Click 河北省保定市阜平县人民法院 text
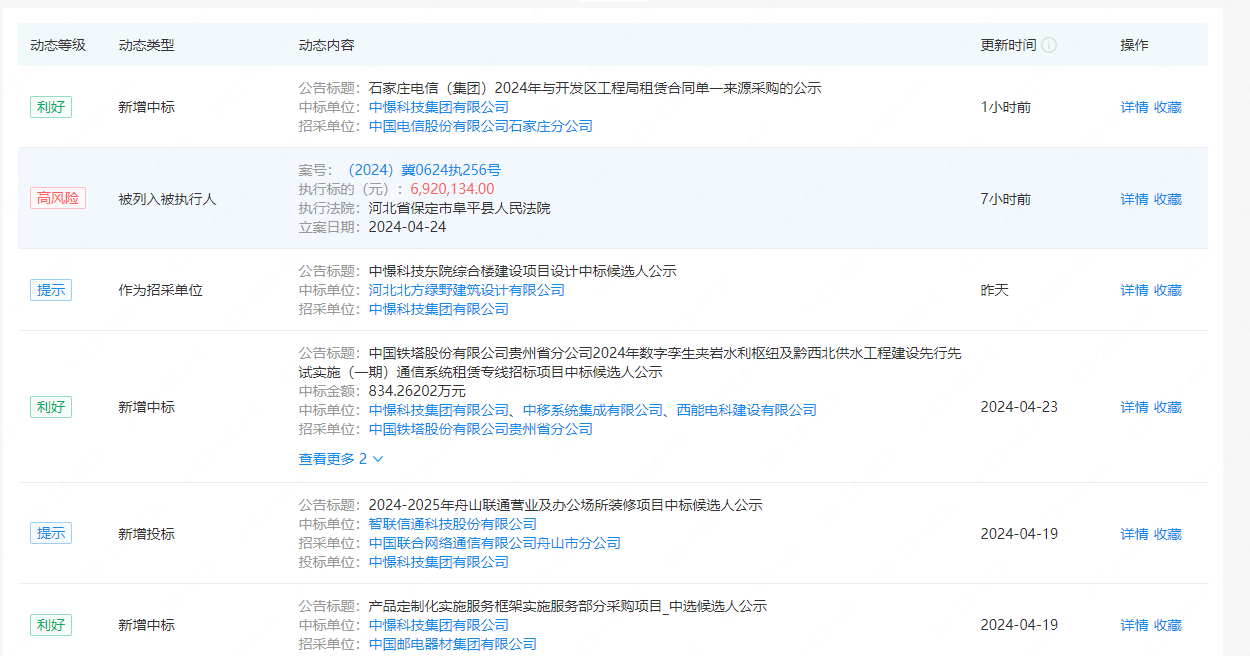 click(460, 208)
